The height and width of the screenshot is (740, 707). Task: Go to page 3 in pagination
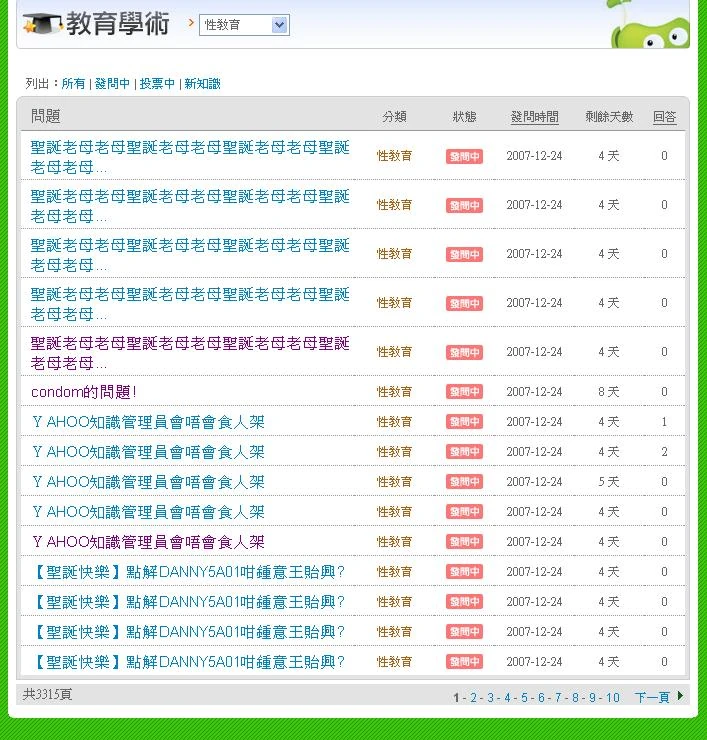click(x=490, y=698)
